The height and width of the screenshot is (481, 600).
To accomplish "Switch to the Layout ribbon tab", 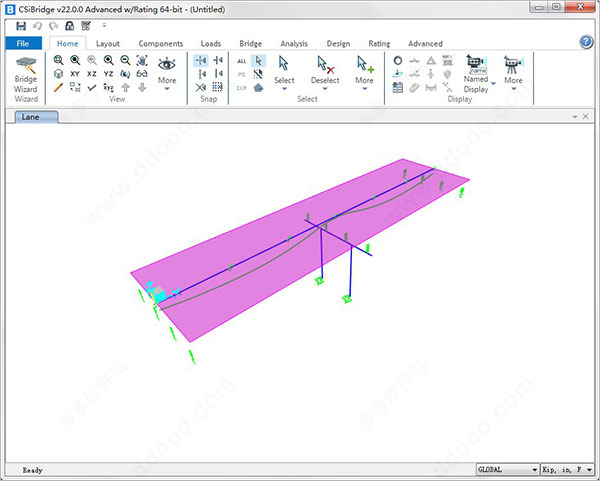I will point(108,44).
